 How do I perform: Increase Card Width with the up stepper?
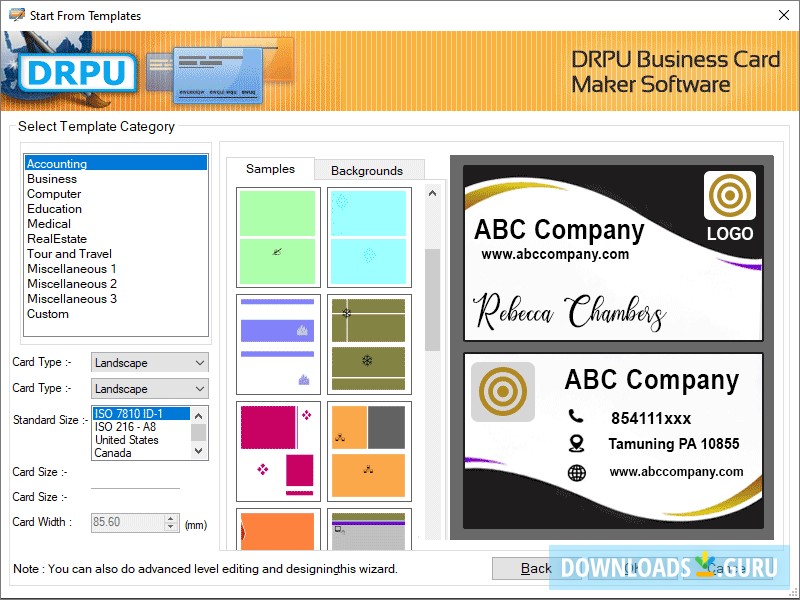click(x=171, y=518)
